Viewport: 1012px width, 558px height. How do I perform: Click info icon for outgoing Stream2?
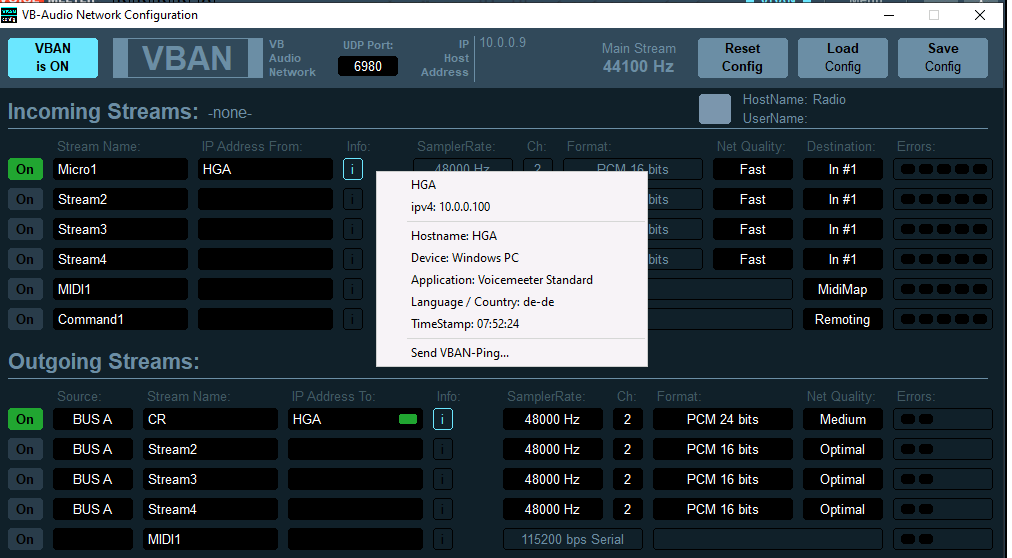[x=443, y=449]
